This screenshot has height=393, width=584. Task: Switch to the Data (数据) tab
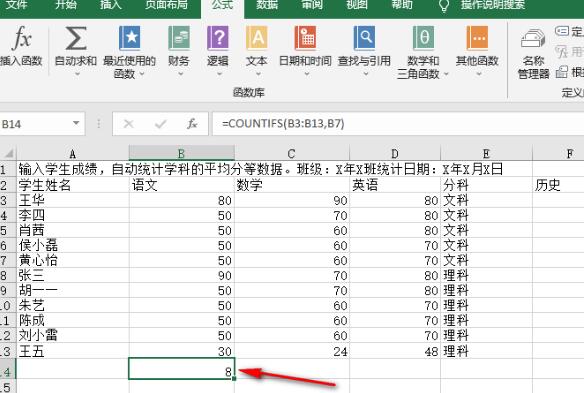pyautogui.click(x=267, y=5)
